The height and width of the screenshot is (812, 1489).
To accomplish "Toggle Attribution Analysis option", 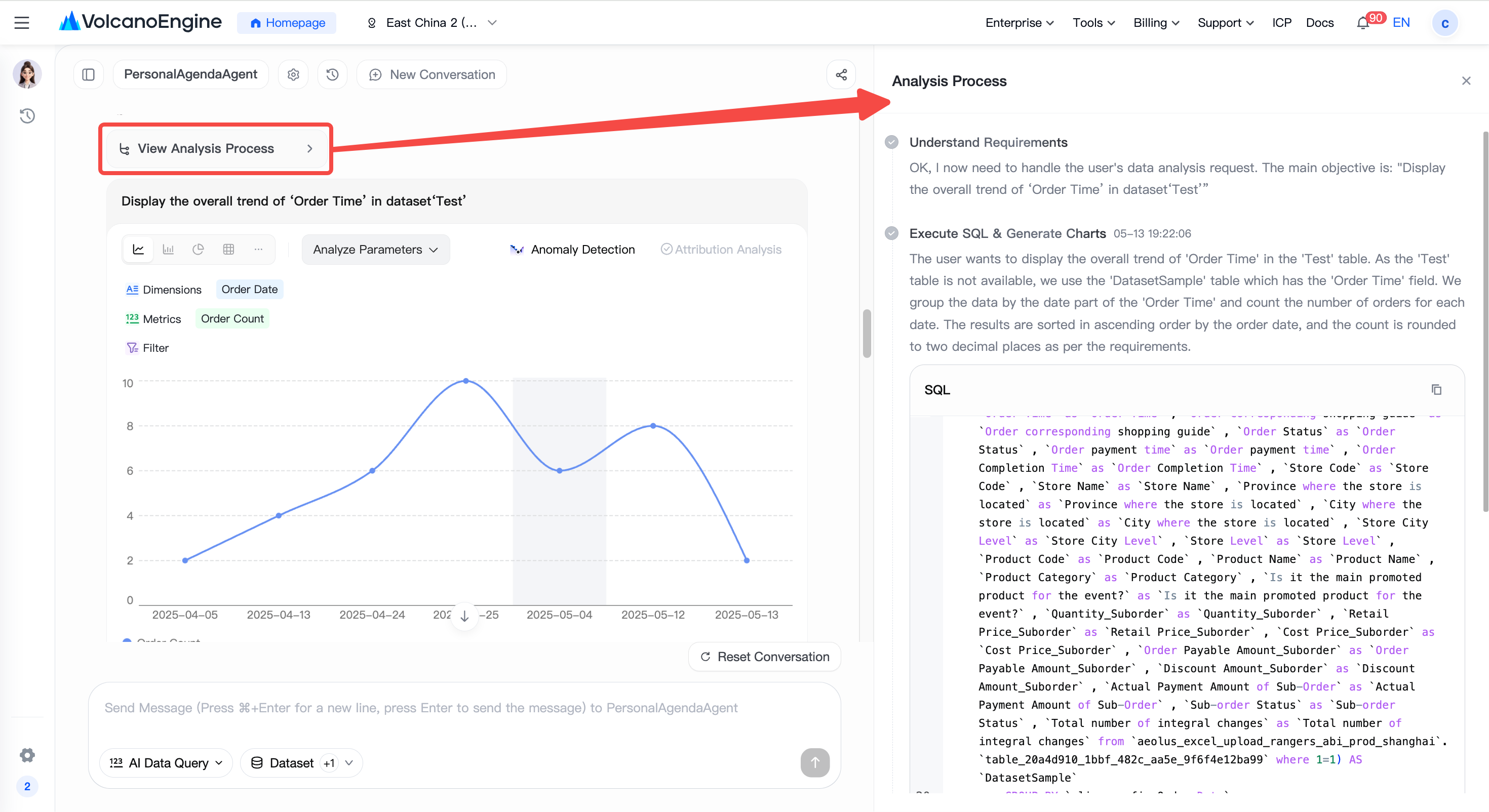I will [721, 250].
